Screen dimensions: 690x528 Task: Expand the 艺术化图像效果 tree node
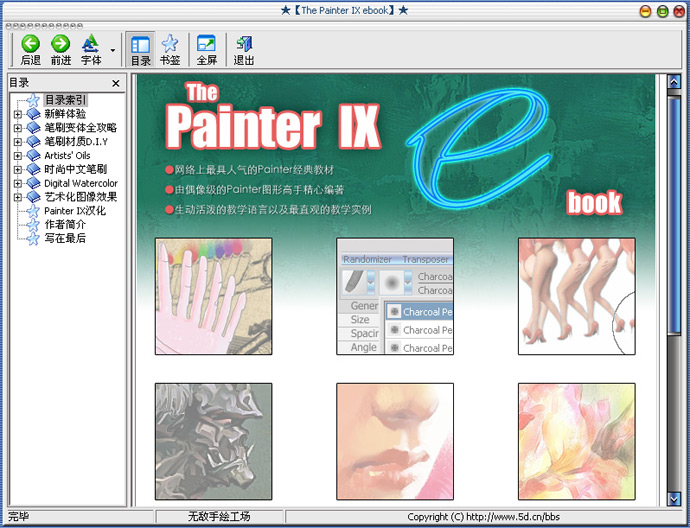pos(17,197)
